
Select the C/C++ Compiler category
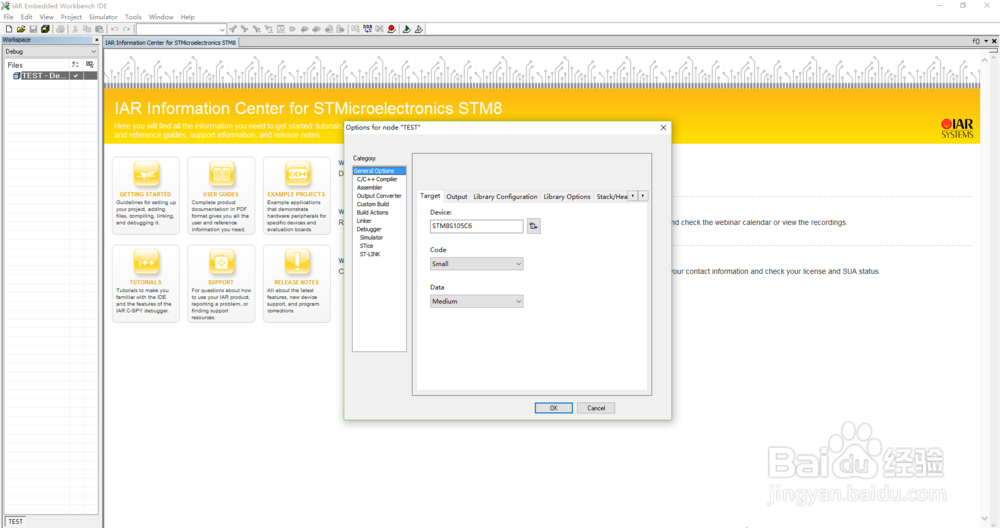(x=377, y=179)
